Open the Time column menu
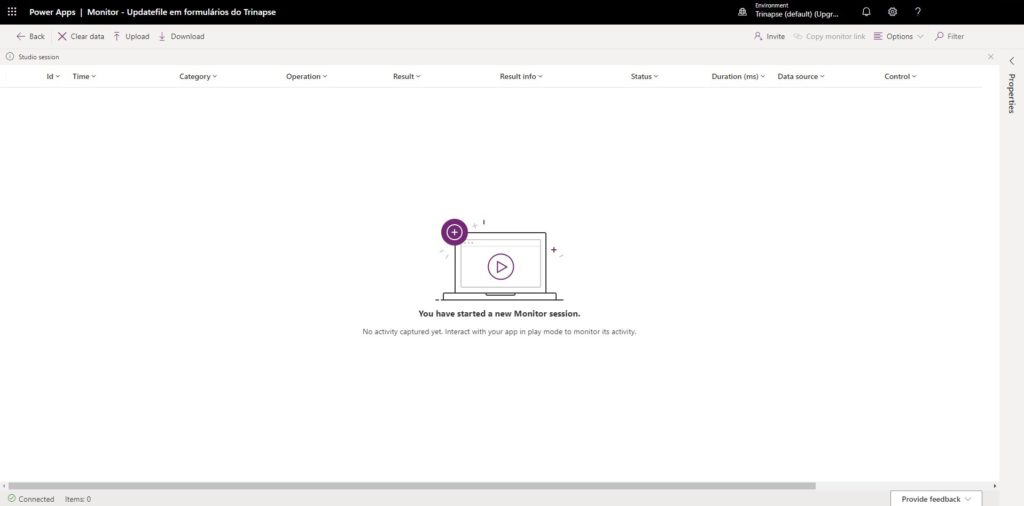This screenshot has height=506, width=1024. (84, 76)
